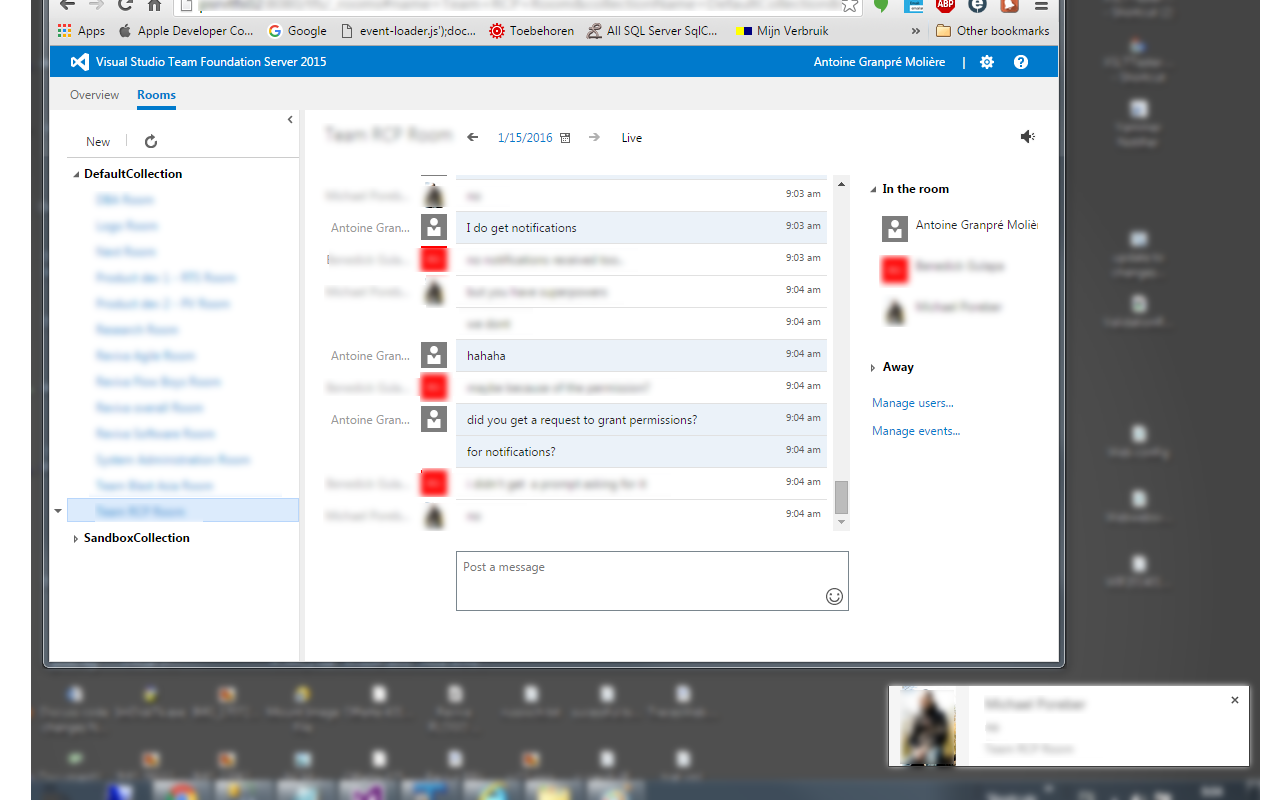
Task: Open the Toebehoren bookmark
Action: [x=532, y=31]
